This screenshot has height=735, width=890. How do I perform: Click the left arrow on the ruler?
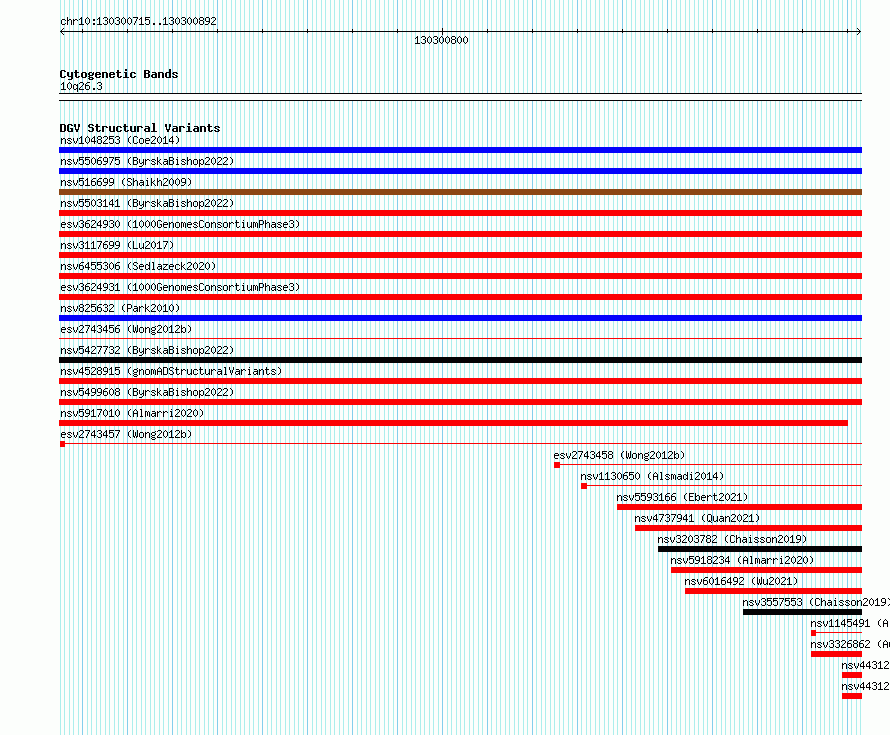point(62,32)
